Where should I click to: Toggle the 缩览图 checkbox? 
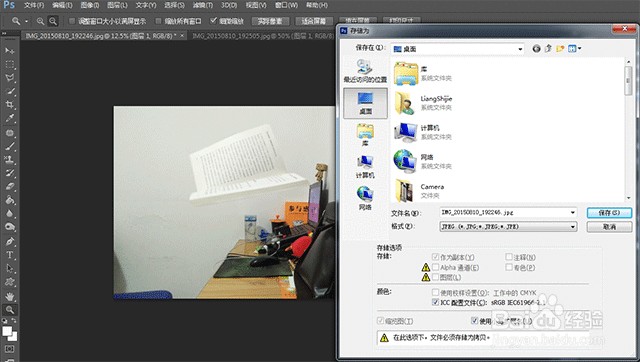tap(380, 321)
